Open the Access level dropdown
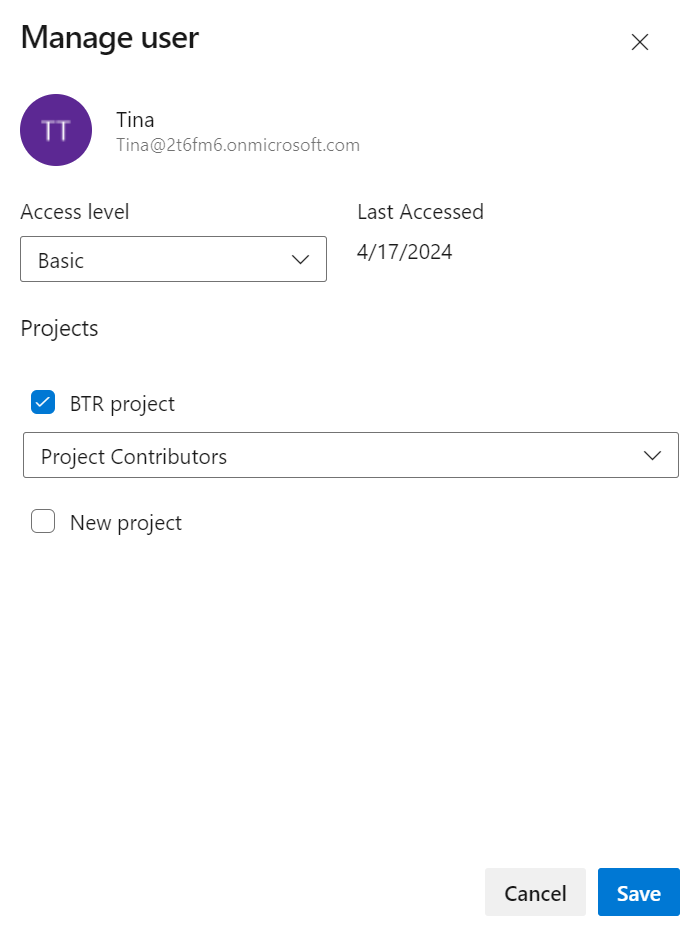Screen dimensions: 697x928 (x=173, y=259)
